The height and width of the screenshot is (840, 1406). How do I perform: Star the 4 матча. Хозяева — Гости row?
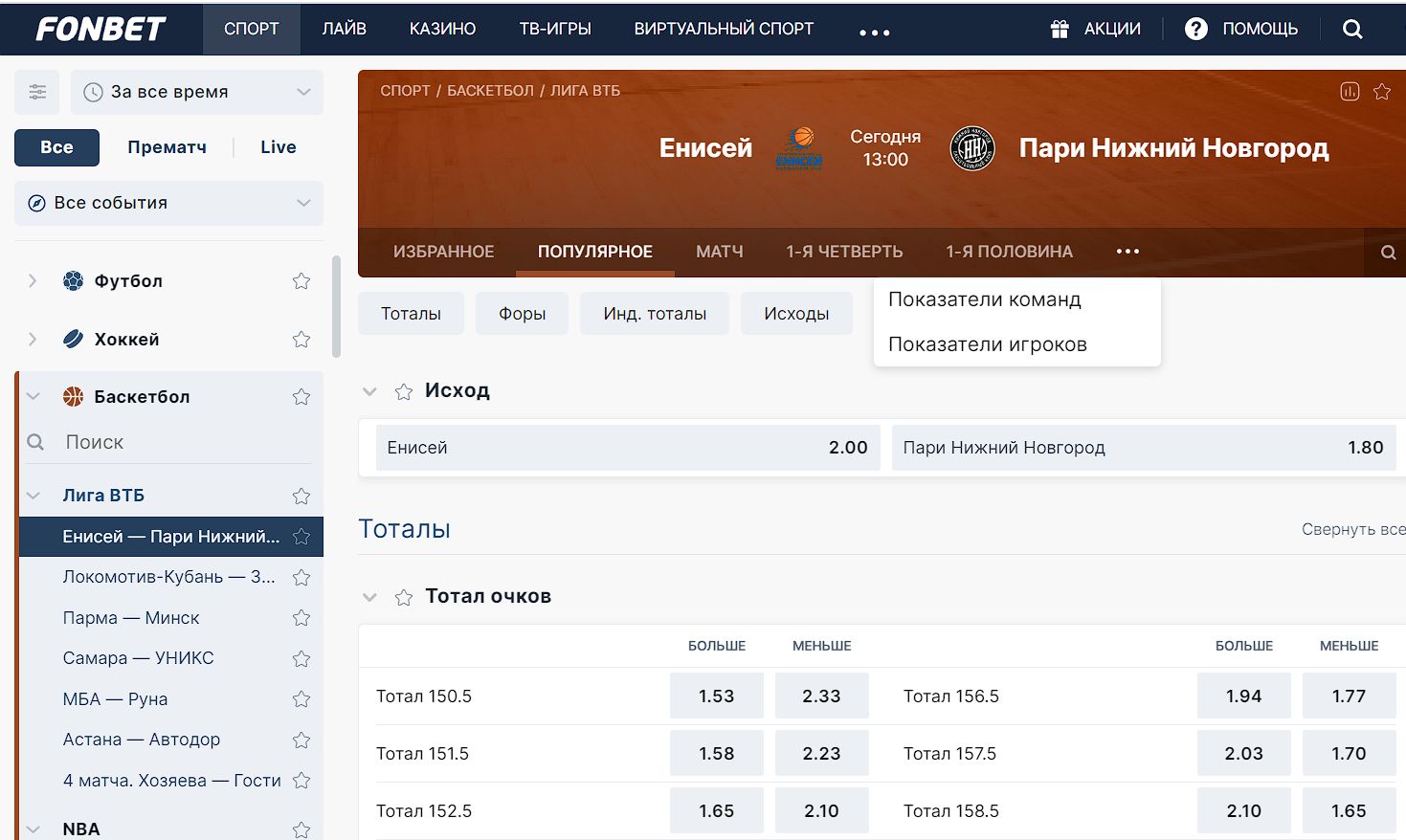(x=301, y=781)
